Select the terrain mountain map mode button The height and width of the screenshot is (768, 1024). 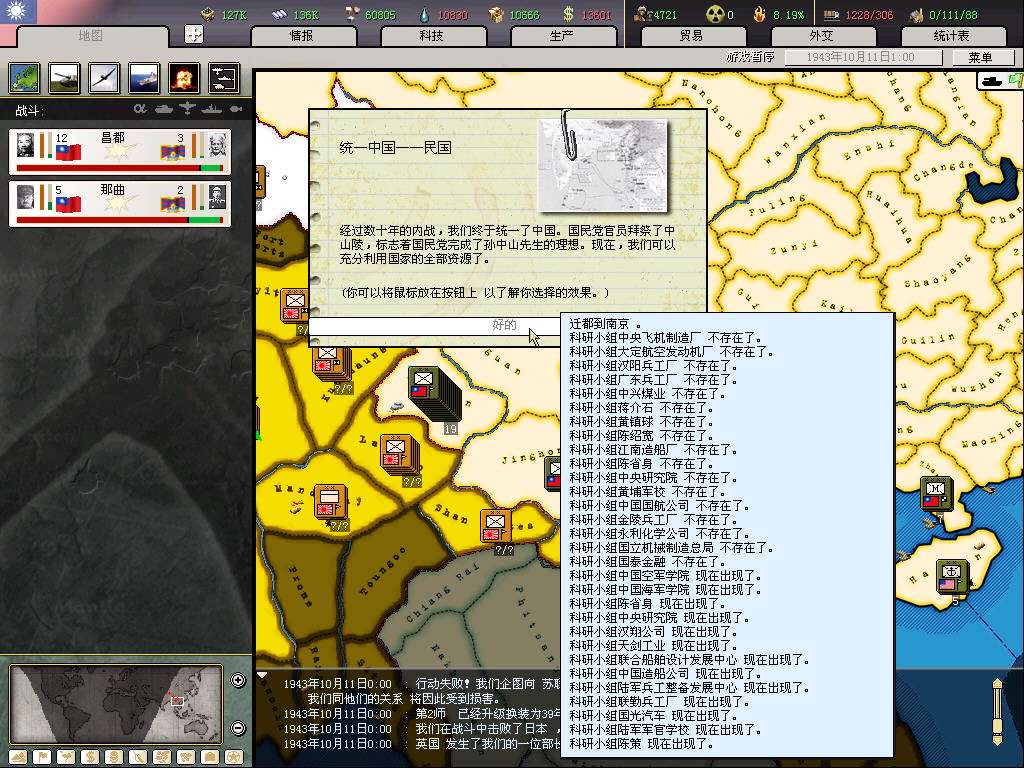[18, 758]
